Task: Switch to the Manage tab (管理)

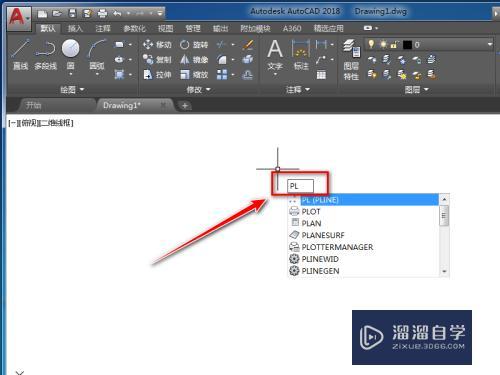Action: 193,29
